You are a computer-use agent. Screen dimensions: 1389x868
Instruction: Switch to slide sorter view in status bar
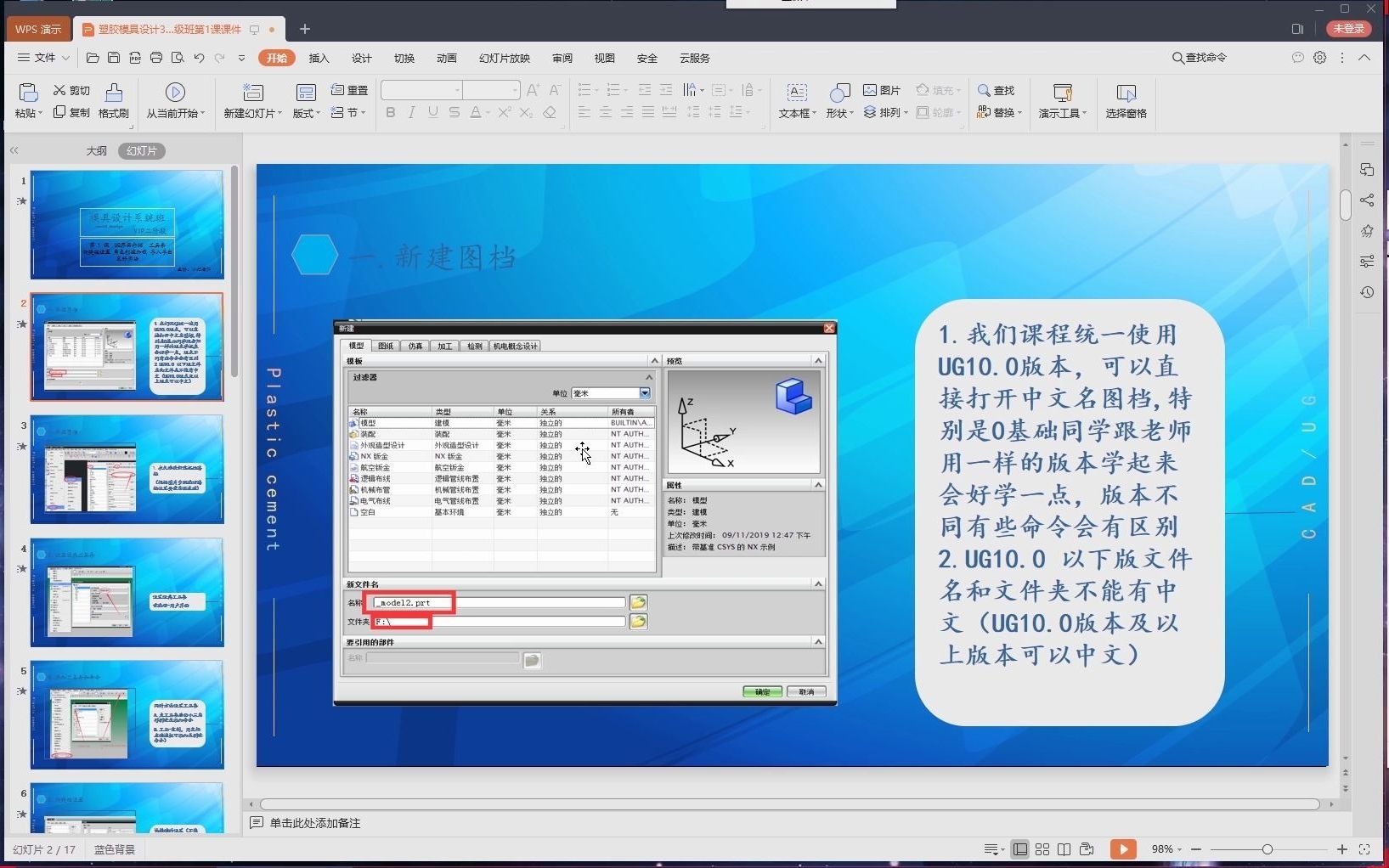(1042, 849)
